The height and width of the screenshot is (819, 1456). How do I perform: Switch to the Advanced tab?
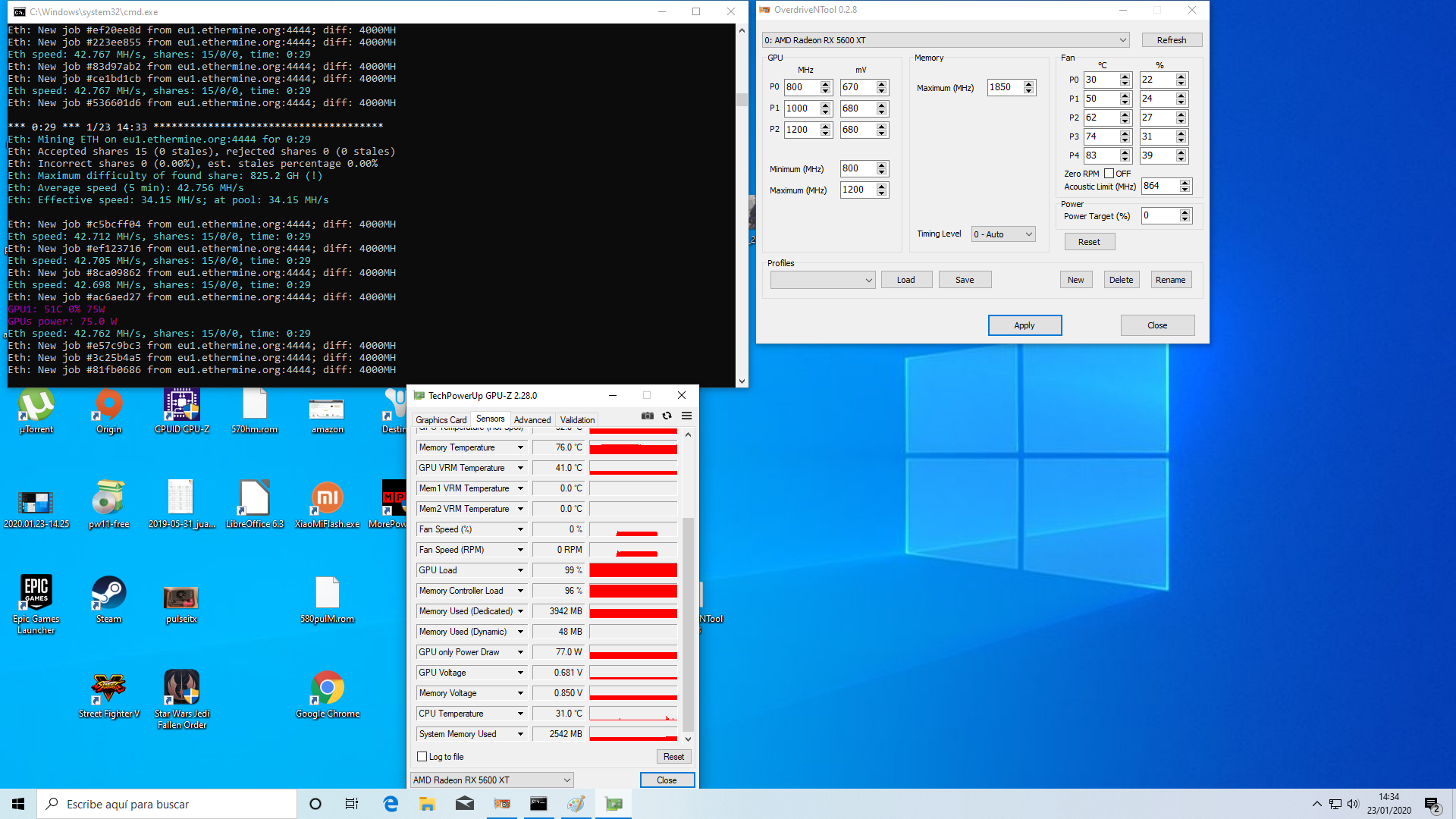pyautogui.click(x=532, y=420)
